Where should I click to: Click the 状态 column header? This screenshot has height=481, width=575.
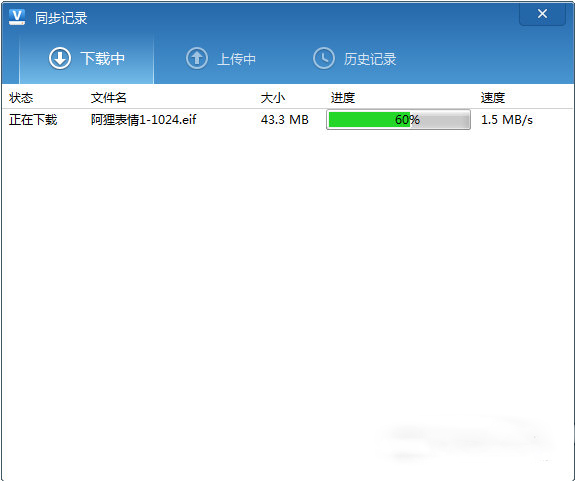(21, 98)
